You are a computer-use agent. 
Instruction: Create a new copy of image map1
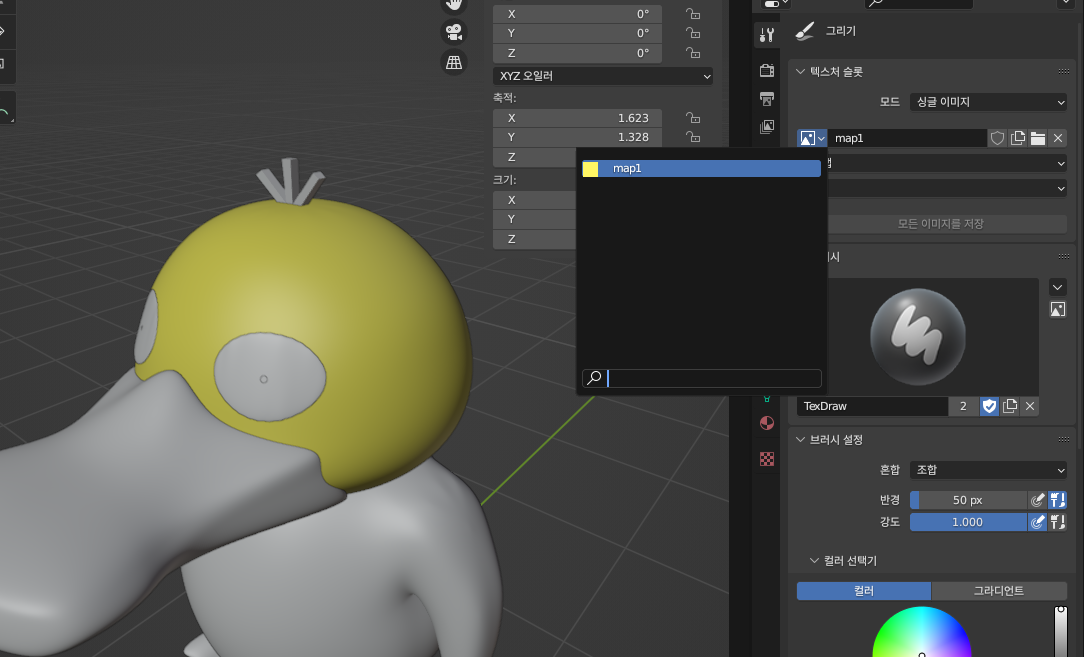click(x=1018, y=138)
